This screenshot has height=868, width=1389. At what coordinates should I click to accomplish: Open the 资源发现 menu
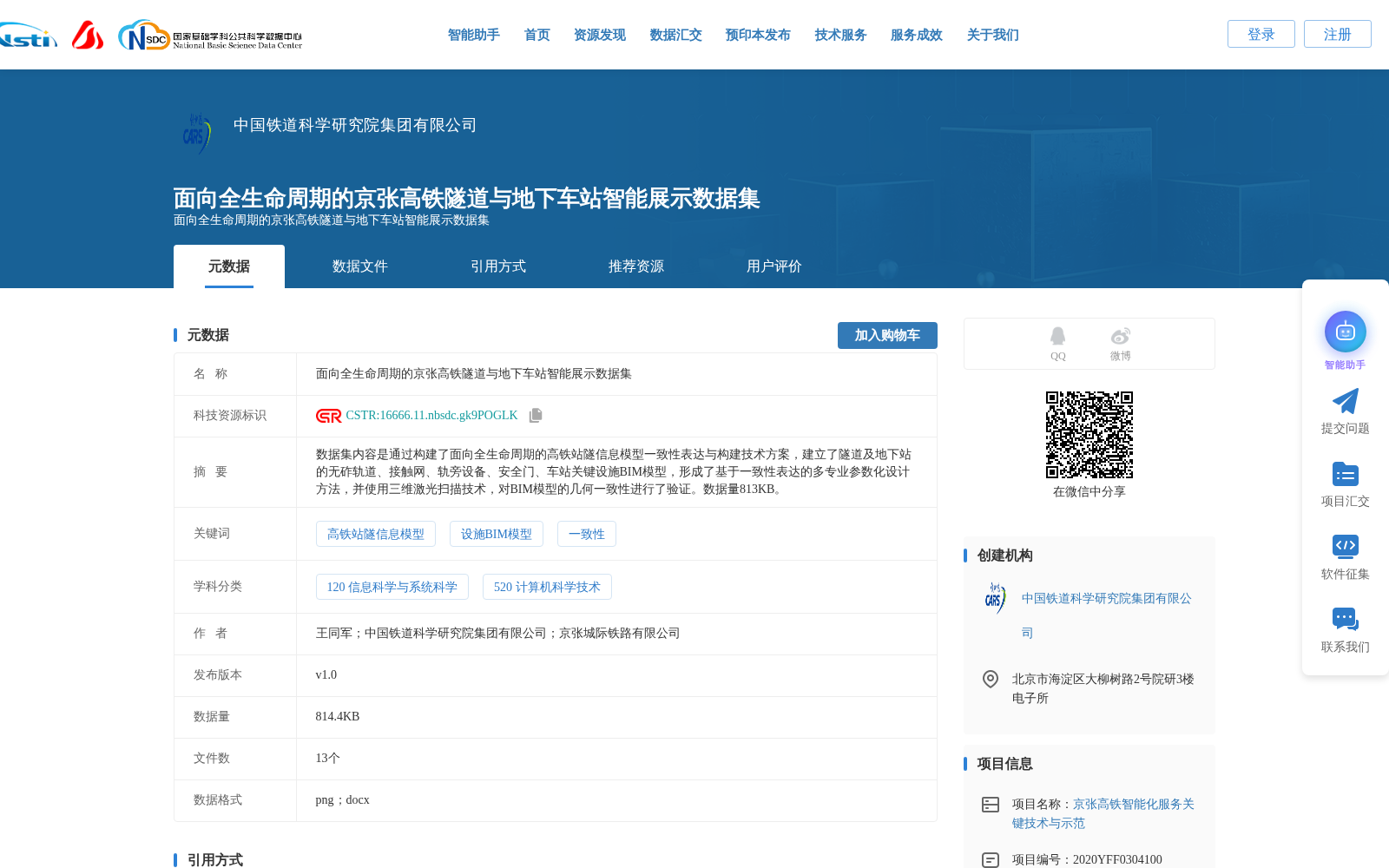[x=599, y=35]
